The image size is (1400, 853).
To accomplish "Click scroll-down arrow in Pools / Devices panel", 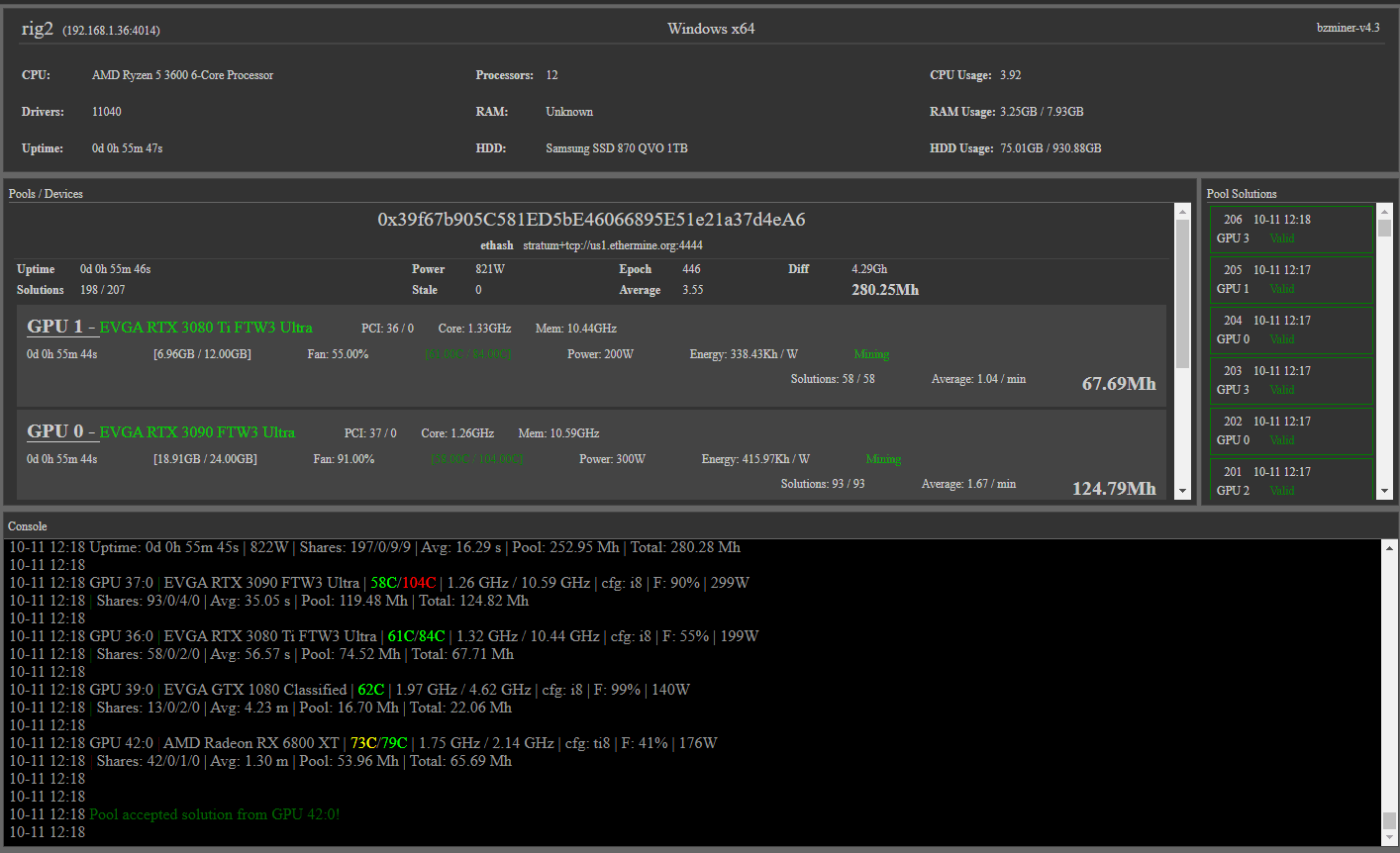I will [1182, 492].
